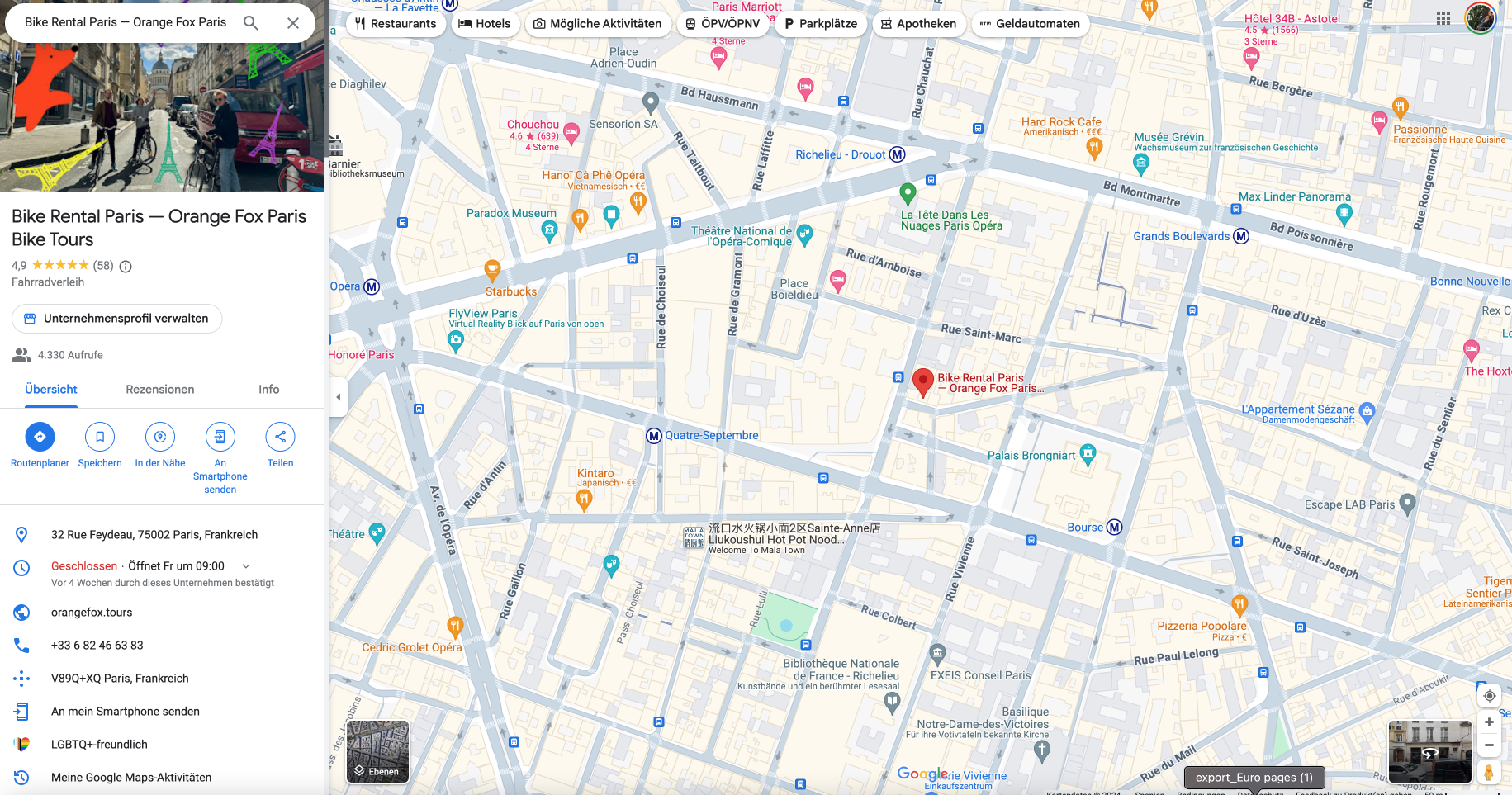Save place with Speichern icon
The image size is (1512, 795).
tap(100, 437)
